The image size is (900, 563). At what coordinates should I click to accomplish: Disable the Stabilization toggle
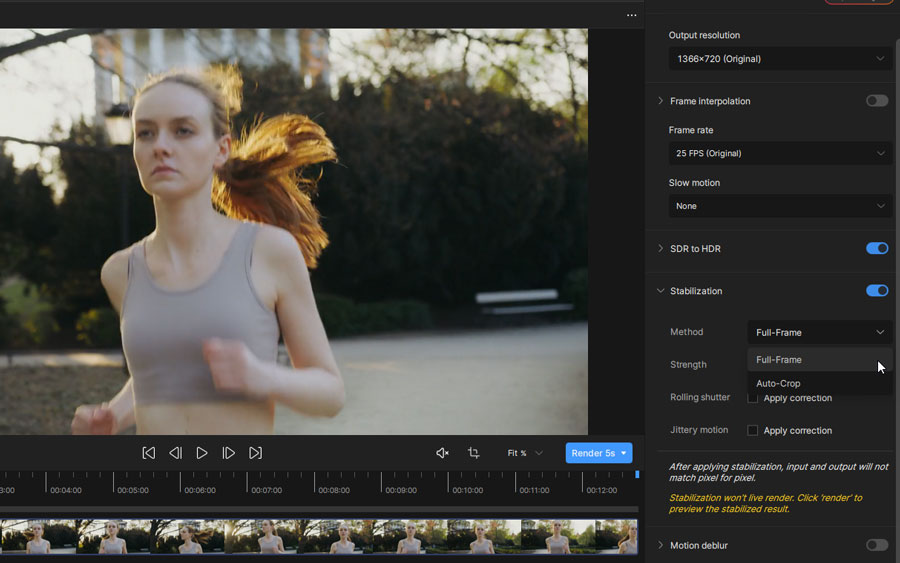click(877, 291)
